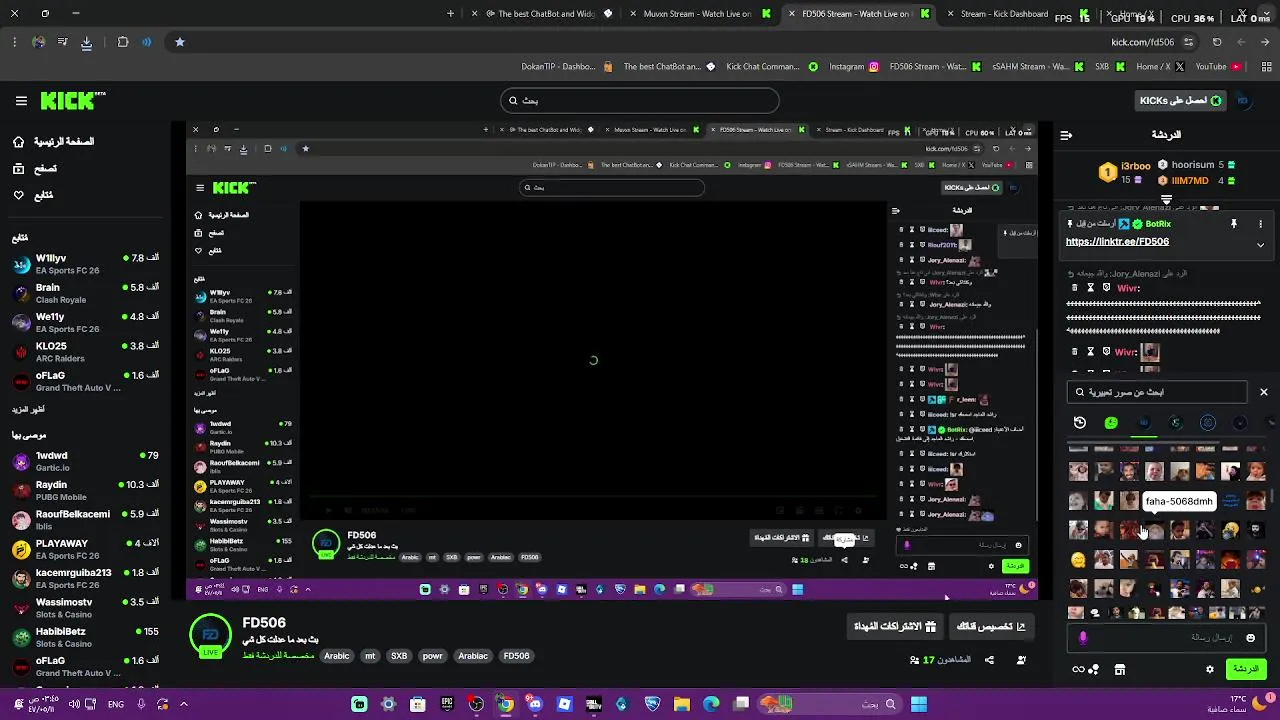
Task: Switch to The best ChatBot browser tab
Action: pos(545,14)
